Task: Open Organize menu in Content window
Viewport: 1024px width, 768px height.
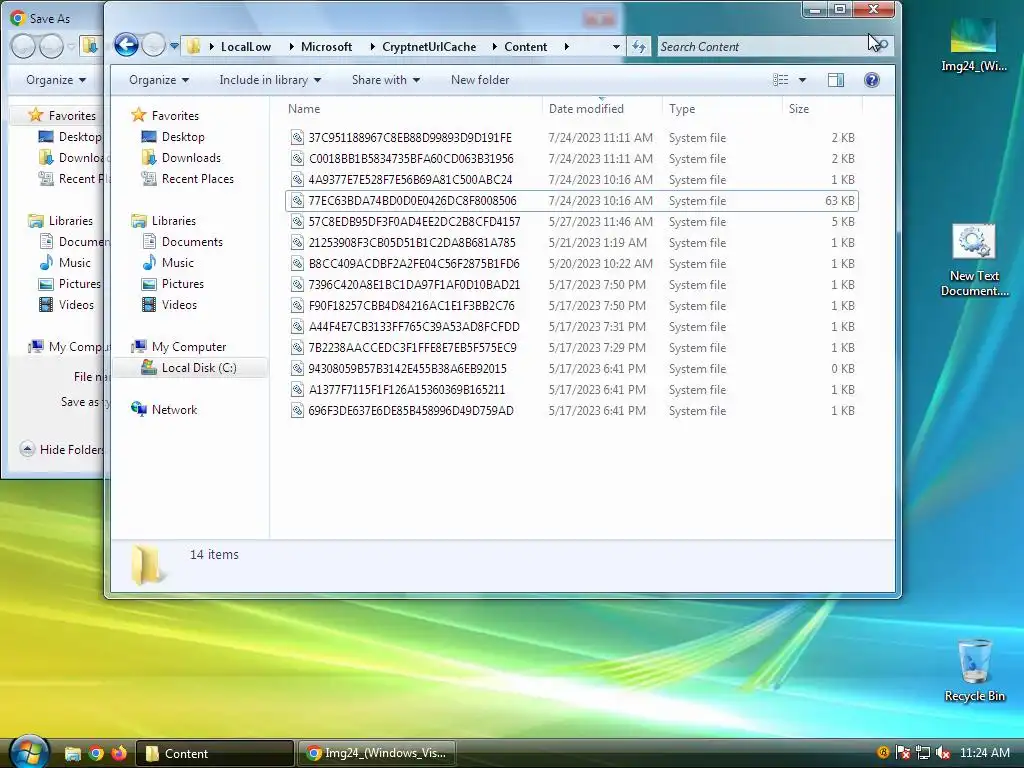Action: click(x=159, y=80)
